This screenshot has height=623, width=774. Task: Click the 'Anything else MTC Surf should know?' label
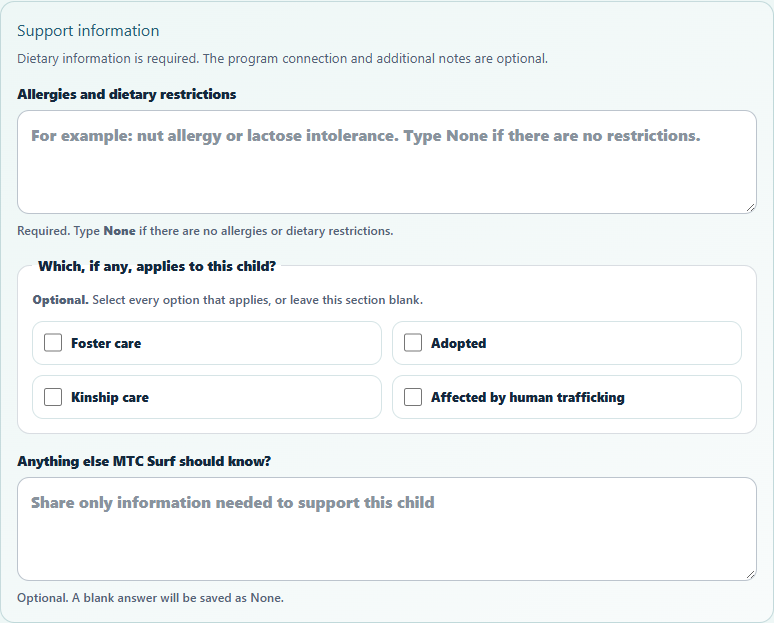(144, 461)
